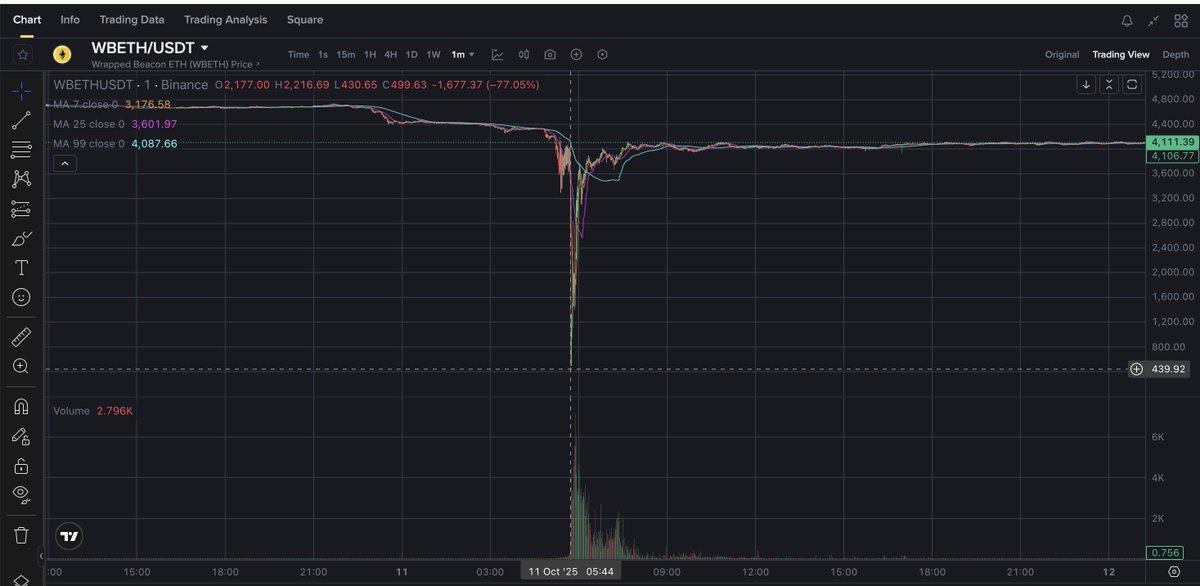Expand the 1m interval dropdown
1200x586 pixels.
coord(463,54)
